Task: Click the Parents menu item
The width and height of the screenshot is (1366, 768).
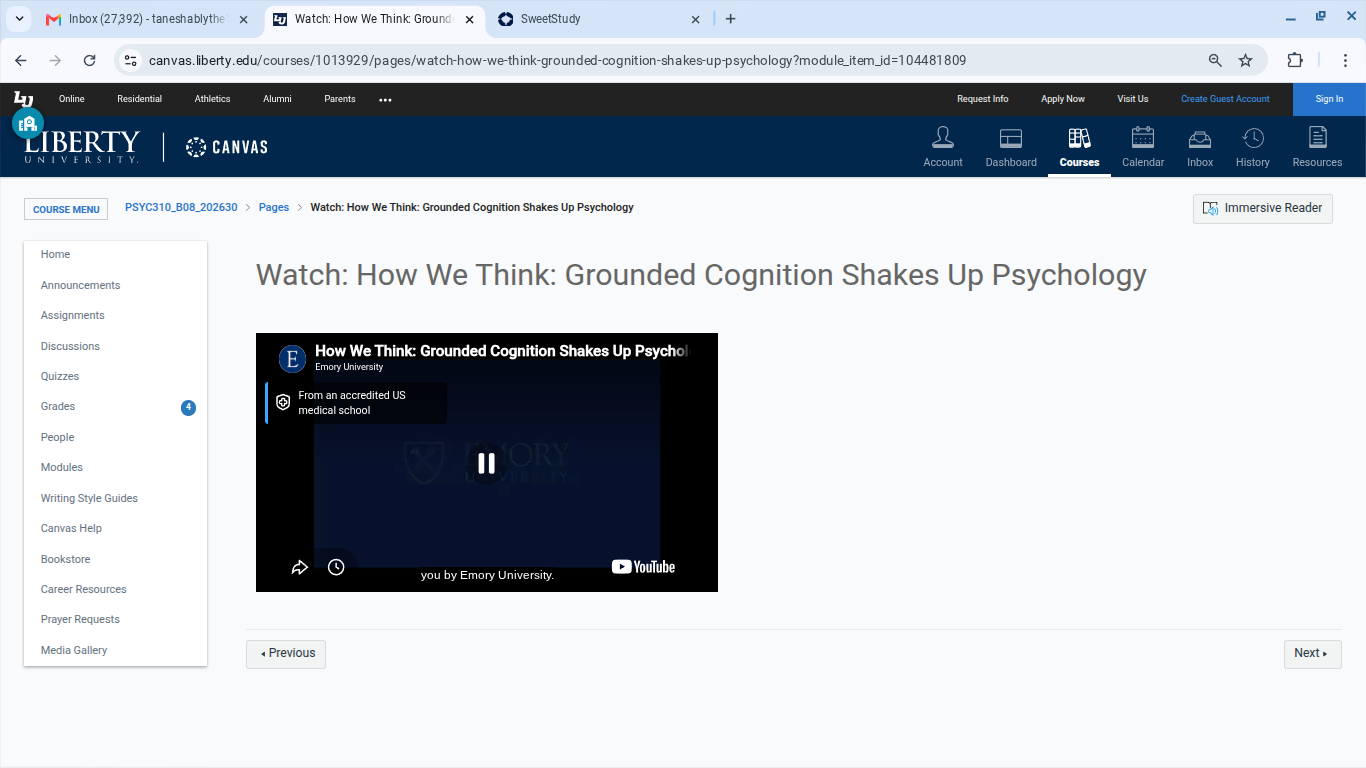Action: pos(340,99)
